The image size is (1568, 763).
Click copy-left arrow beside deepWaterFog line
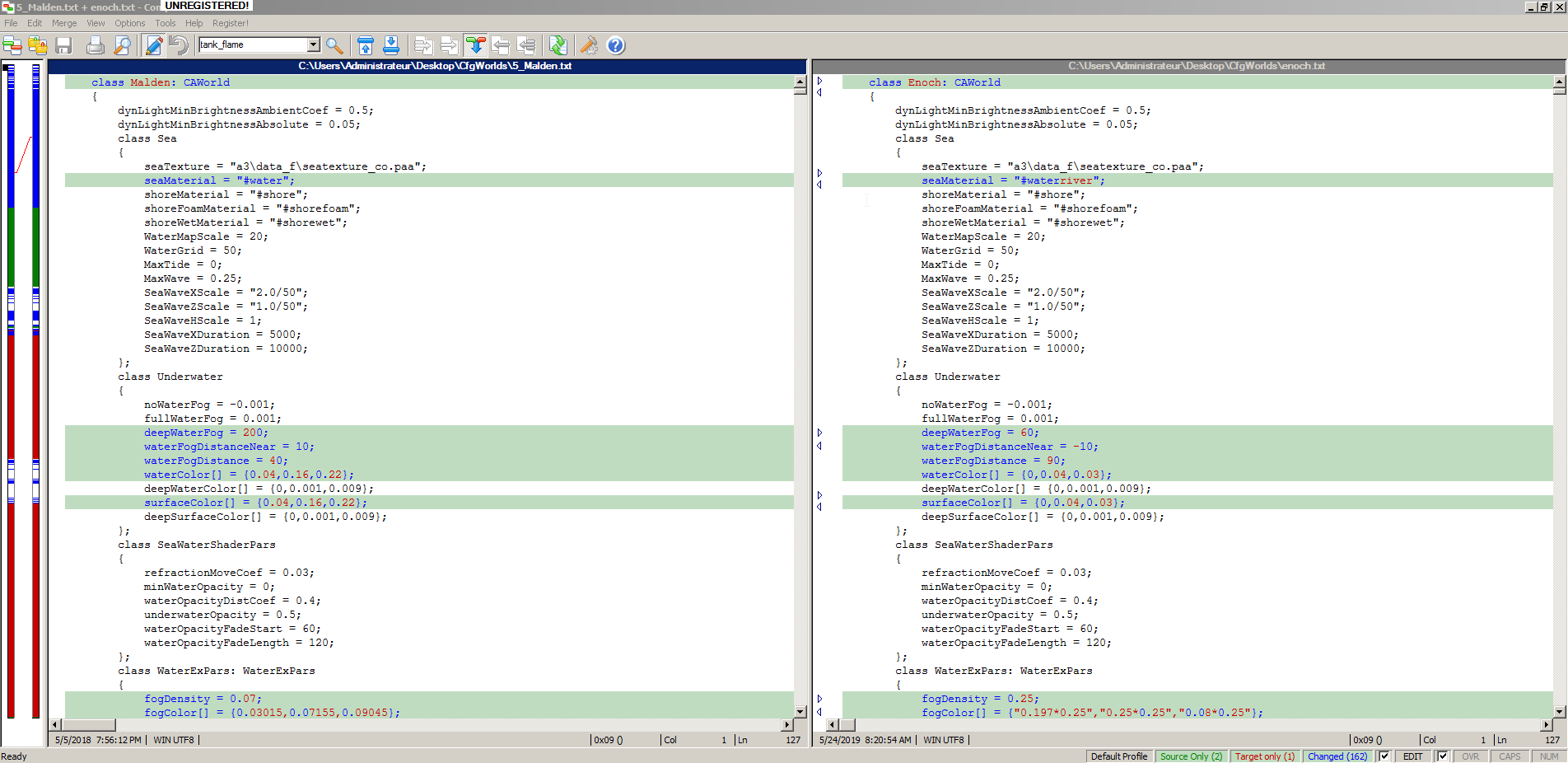coord(819,446)
